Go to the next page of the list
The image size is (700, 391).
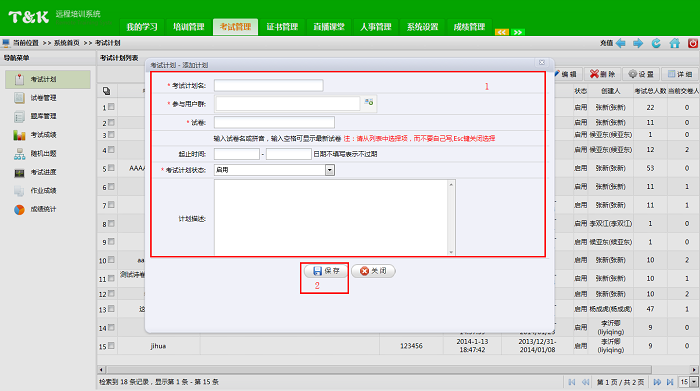point(657,382)
